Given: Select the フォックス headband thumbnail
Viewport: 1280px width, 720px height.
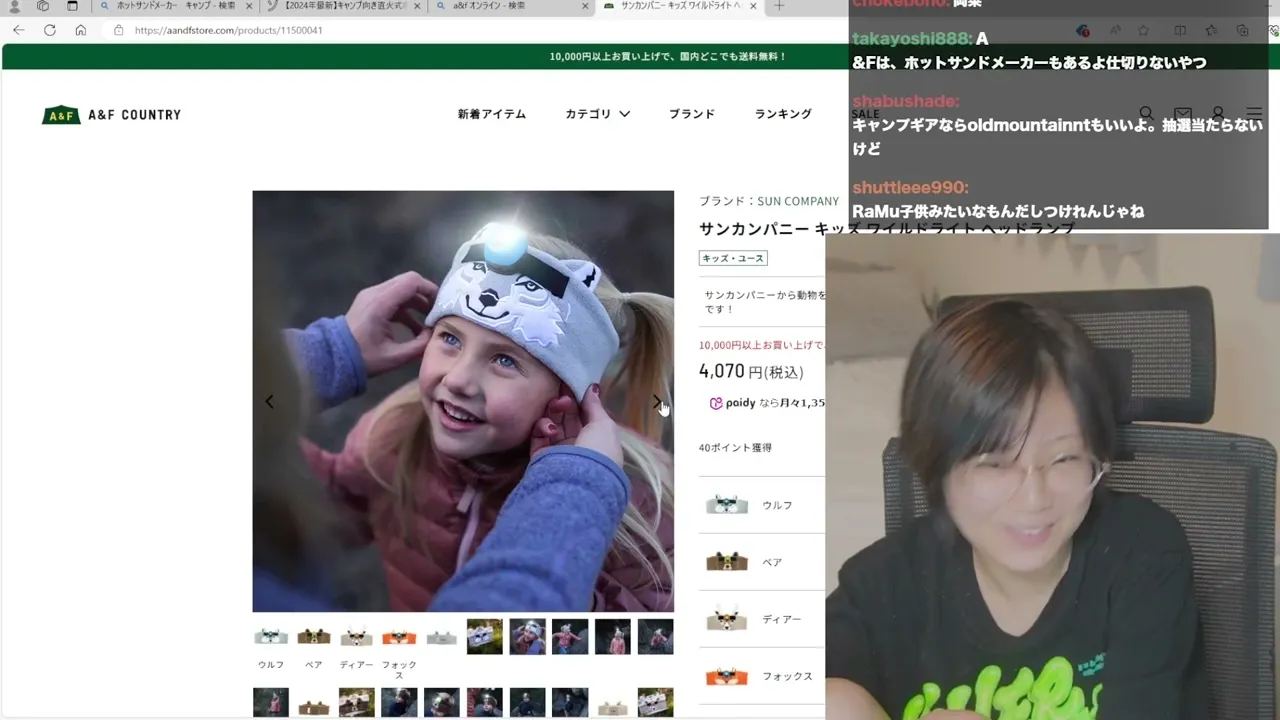Looking at the screenshot, I should tap(399, 637).
